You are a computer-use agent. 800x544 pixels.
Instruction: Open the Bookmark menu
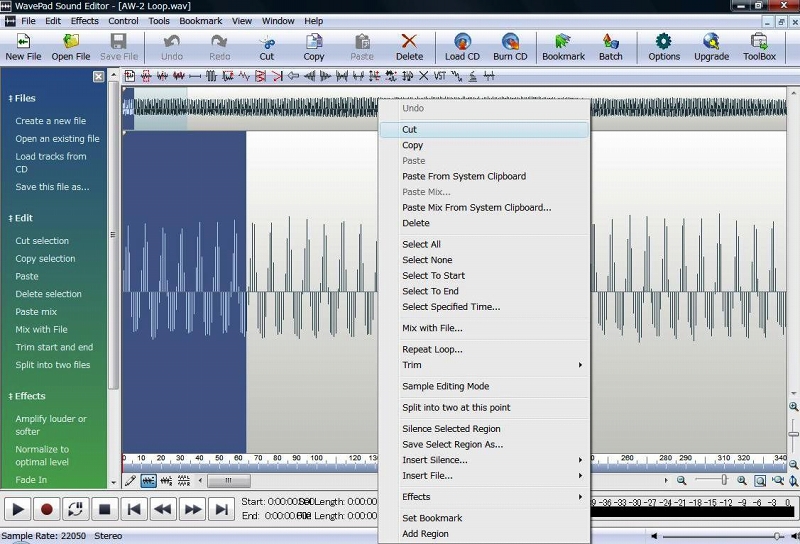201,21
